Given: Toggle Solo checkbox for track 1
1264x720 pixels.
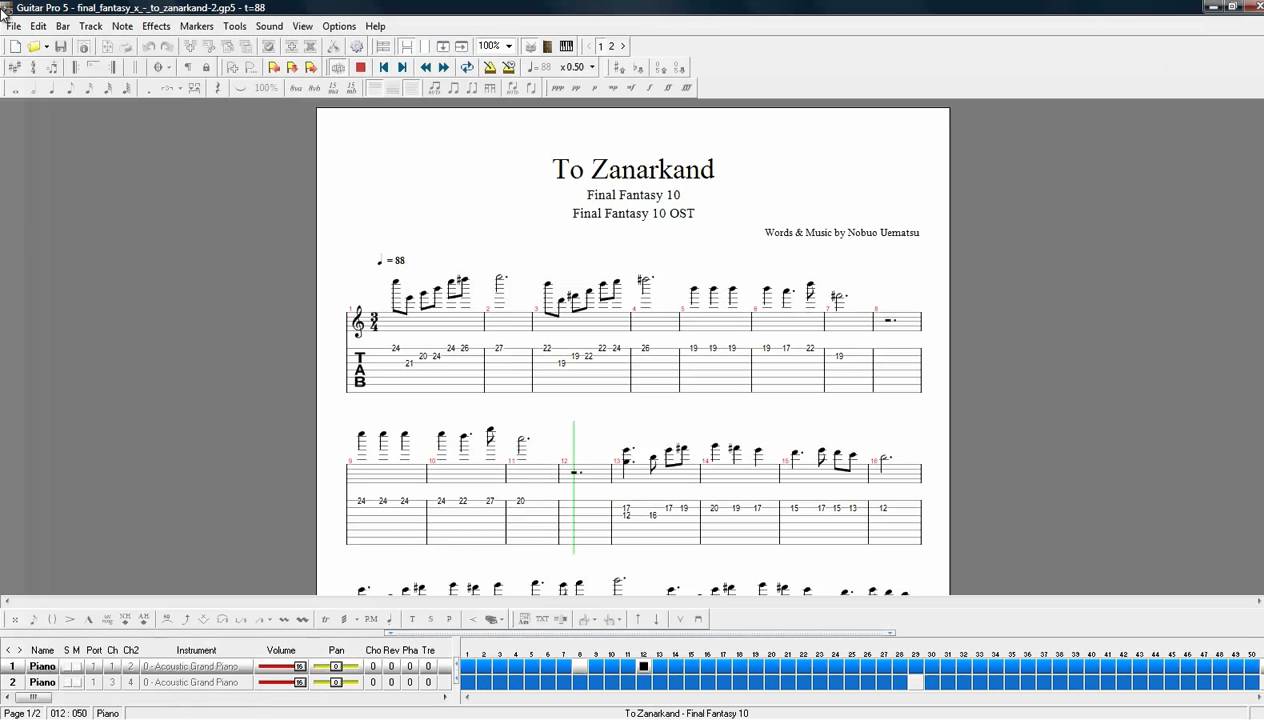Looking at the screenshot, I should [x=67, y=666].
